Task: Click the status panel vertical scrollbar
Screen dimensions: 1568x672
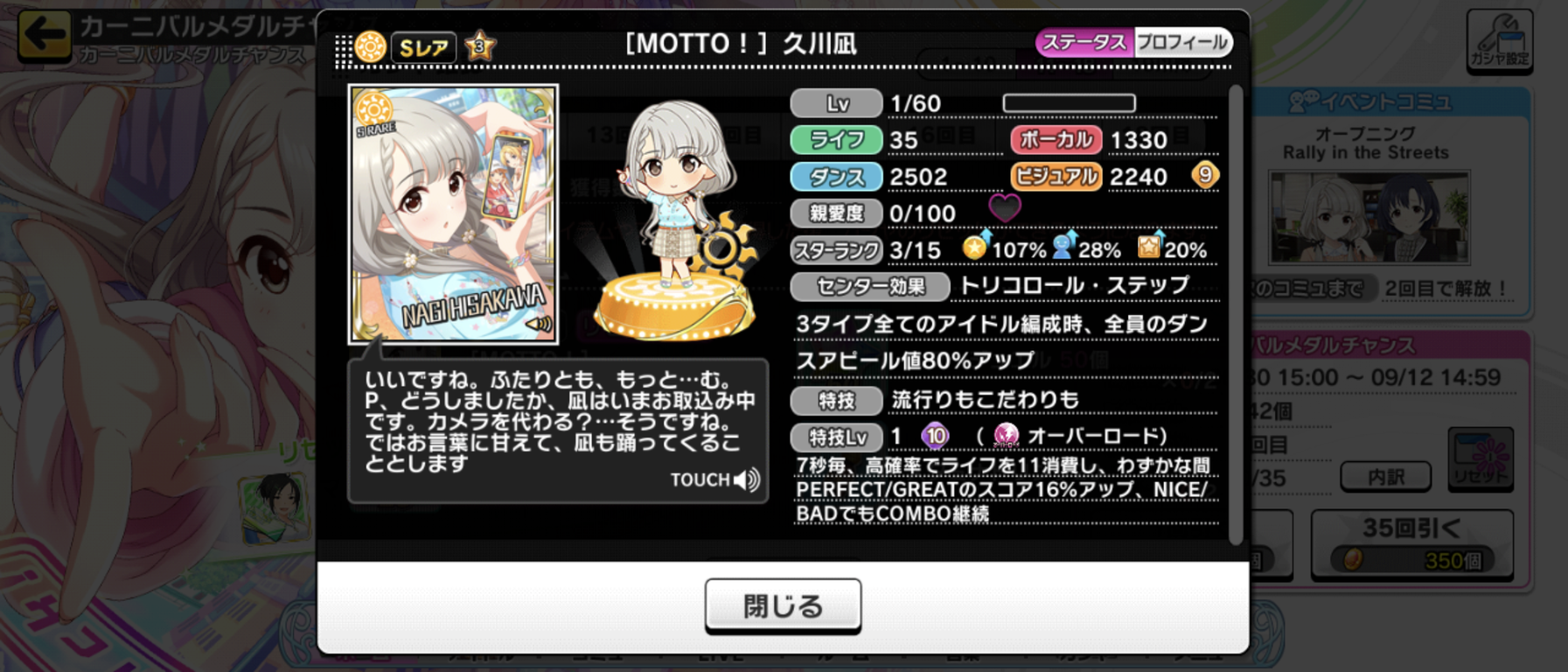Action: point(1235,315)
